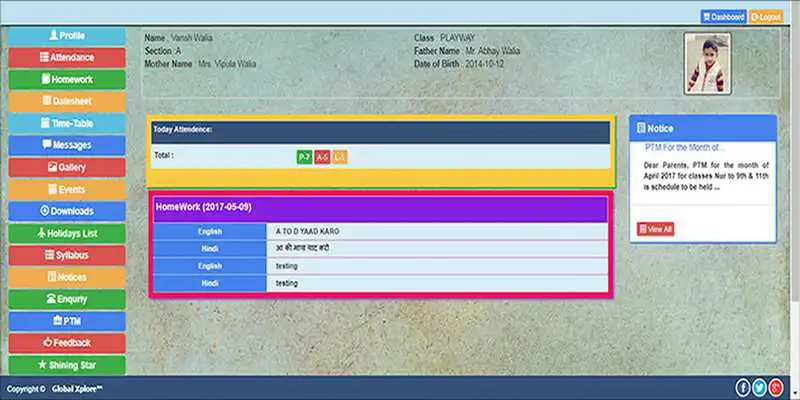
Task: Click the Logout button
Action: pos(764,17)
